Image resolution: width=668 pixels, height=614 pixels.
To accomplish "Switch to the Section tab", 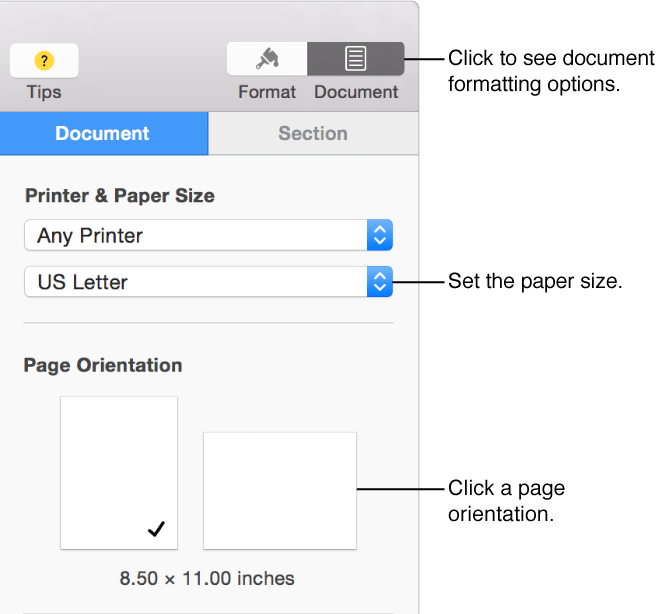I will click(x=313, y=133).
